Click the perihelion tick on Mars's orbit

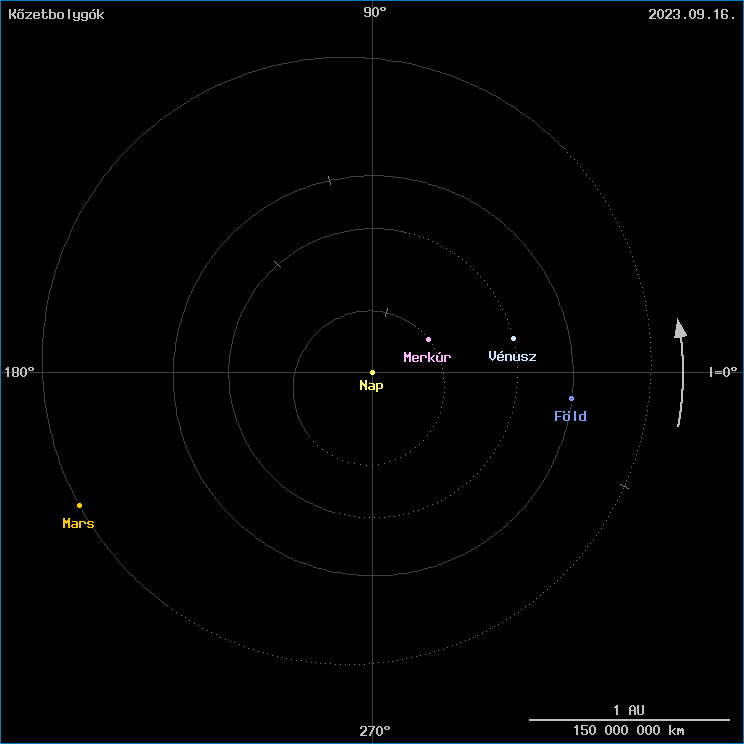click(624, 486)
